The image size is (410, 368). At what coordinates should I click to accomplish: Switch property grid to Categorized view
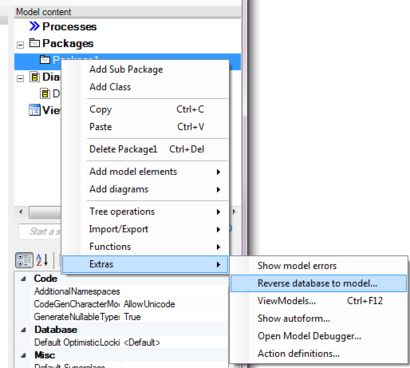[x=24, y=260]
